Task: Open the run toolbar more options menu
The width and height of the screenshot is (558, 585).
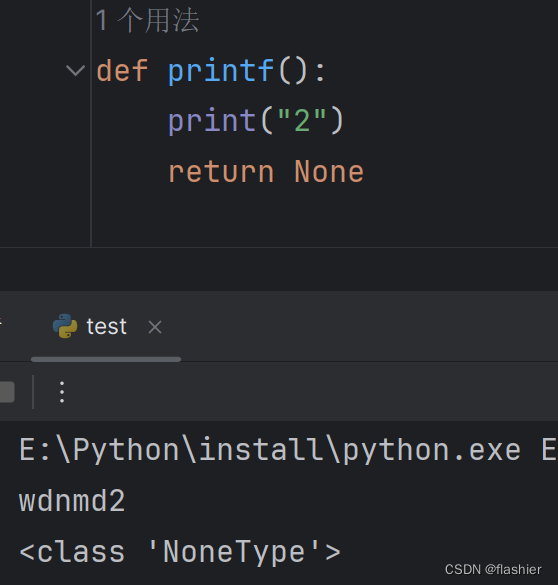Action: coord(62,392)
